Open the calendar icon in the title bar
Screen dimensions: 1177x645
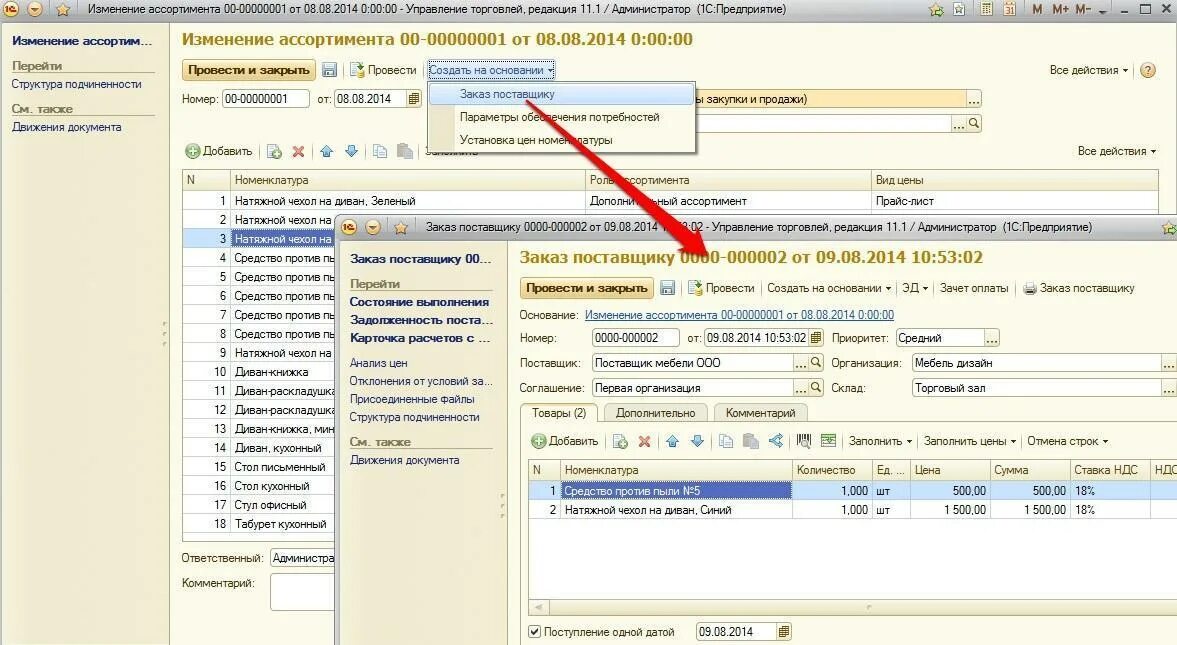(x=1010, y=10)
